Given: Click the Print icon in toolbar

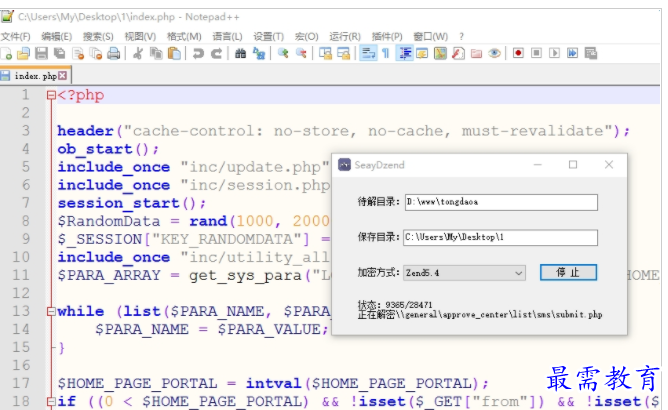Looking at the screenshot, I should point(114,53).
